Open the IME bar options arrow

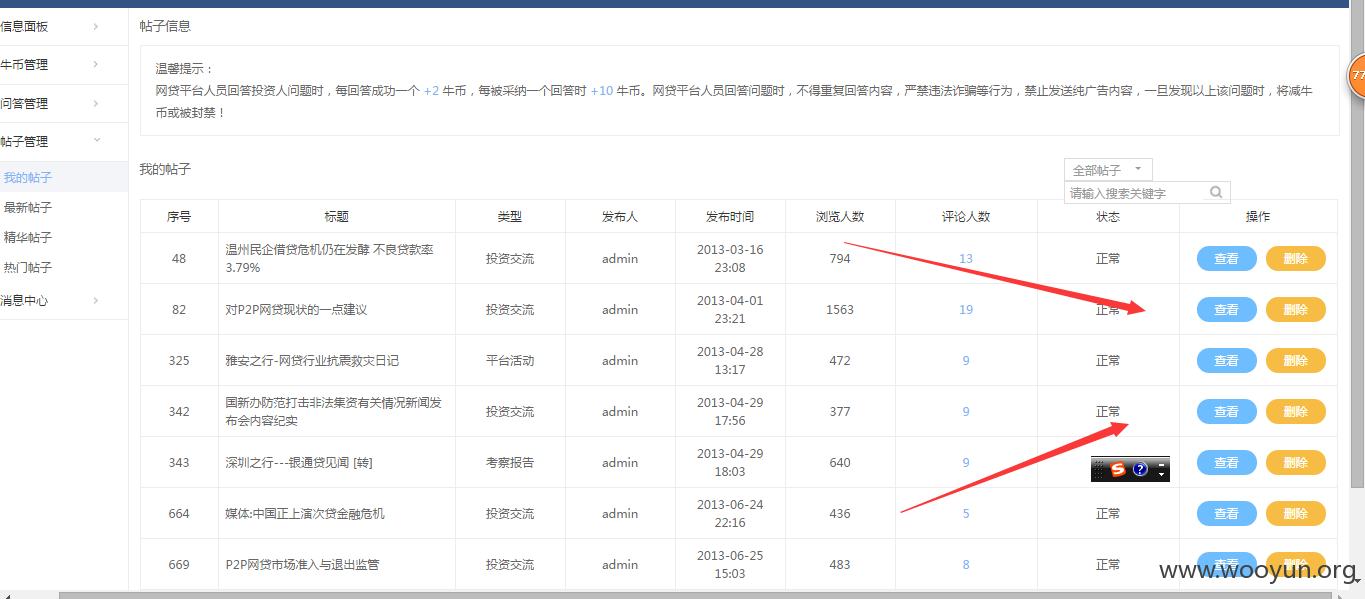1161,474
